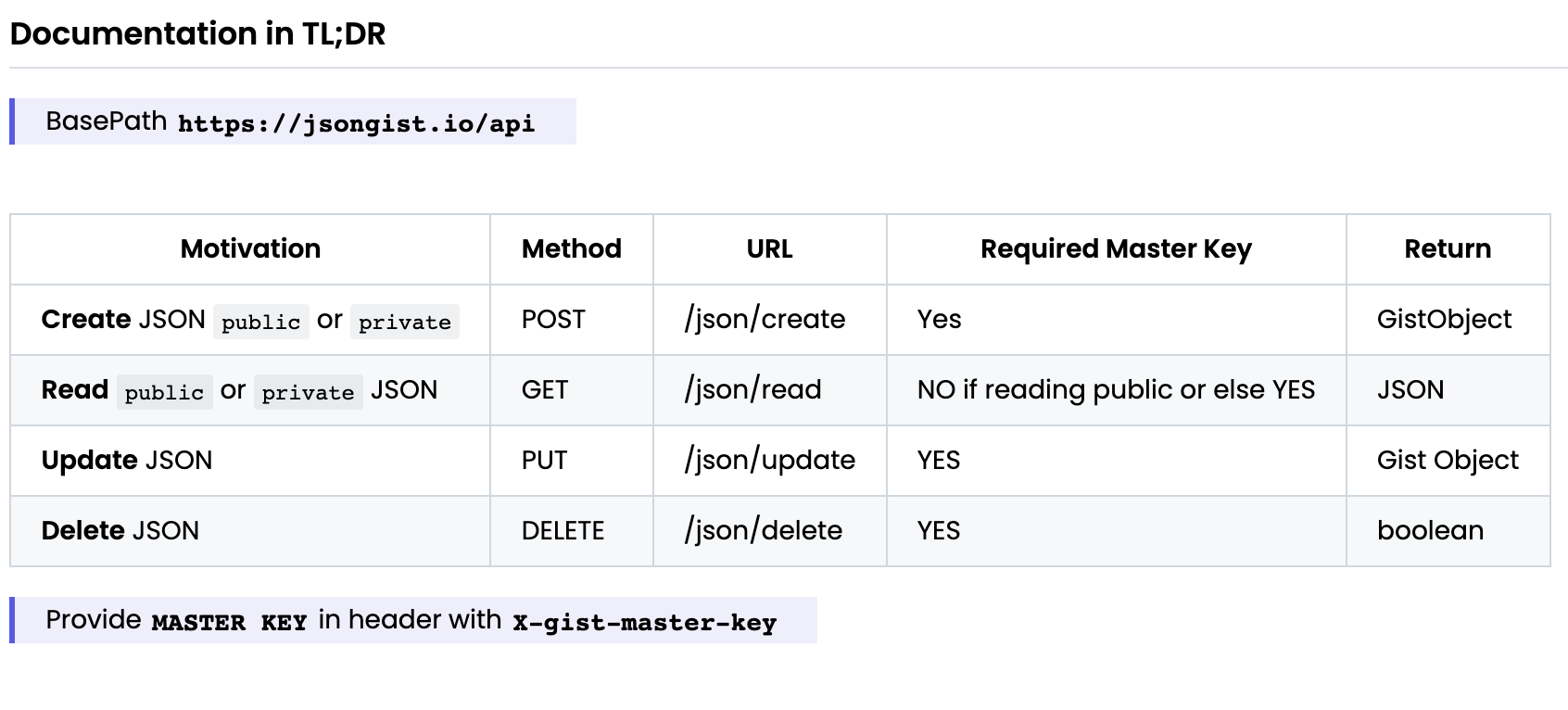
Task: Click the URL column header
Action: [x=769, y=248]
